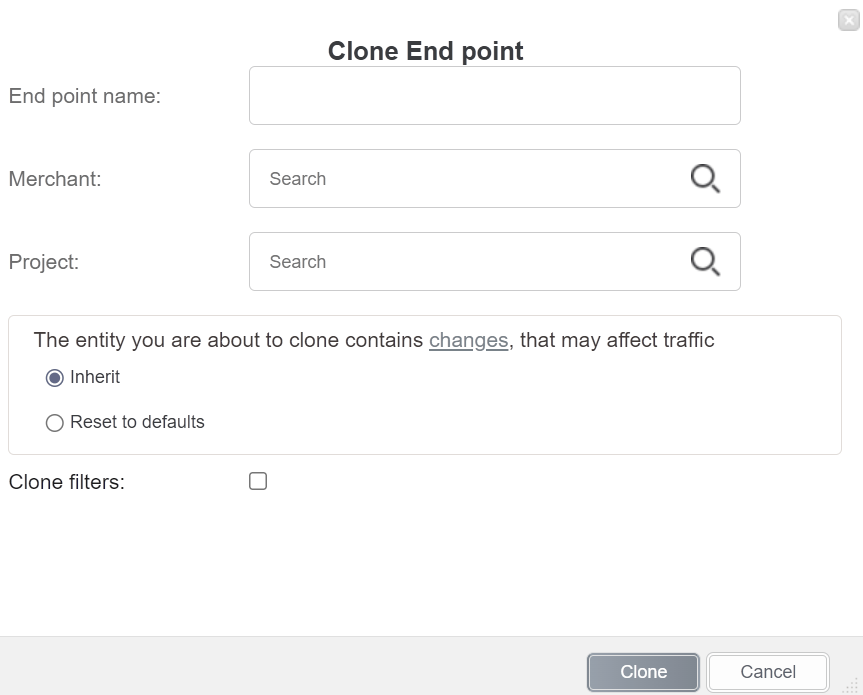Click the "End point name:" label

(85, 96)
